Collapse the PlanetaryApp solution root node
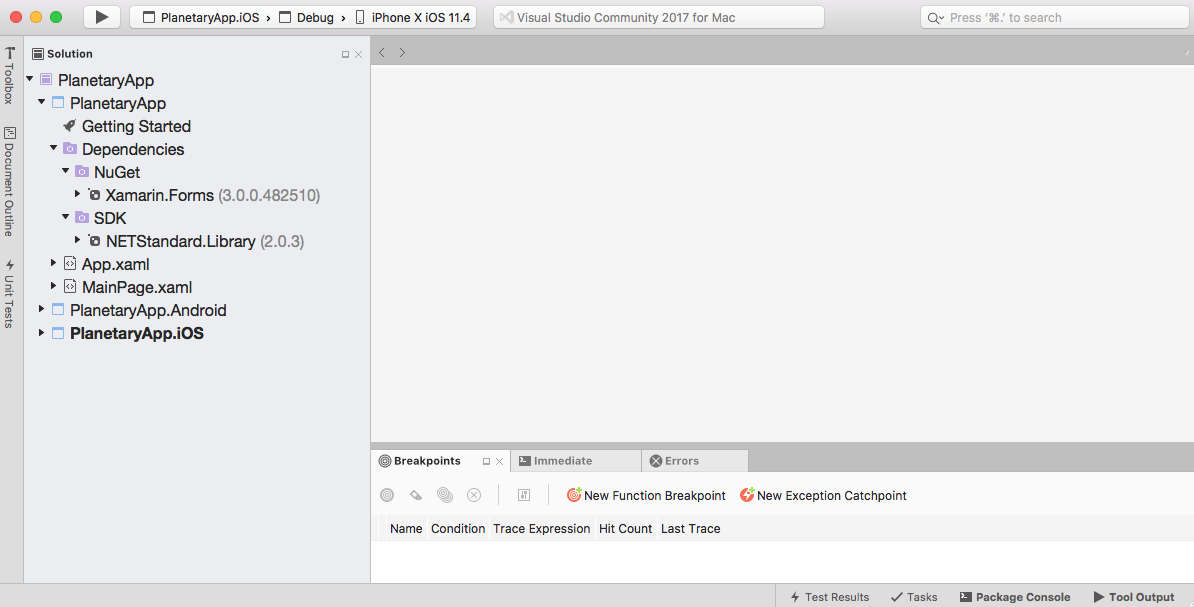 point(30,79)
